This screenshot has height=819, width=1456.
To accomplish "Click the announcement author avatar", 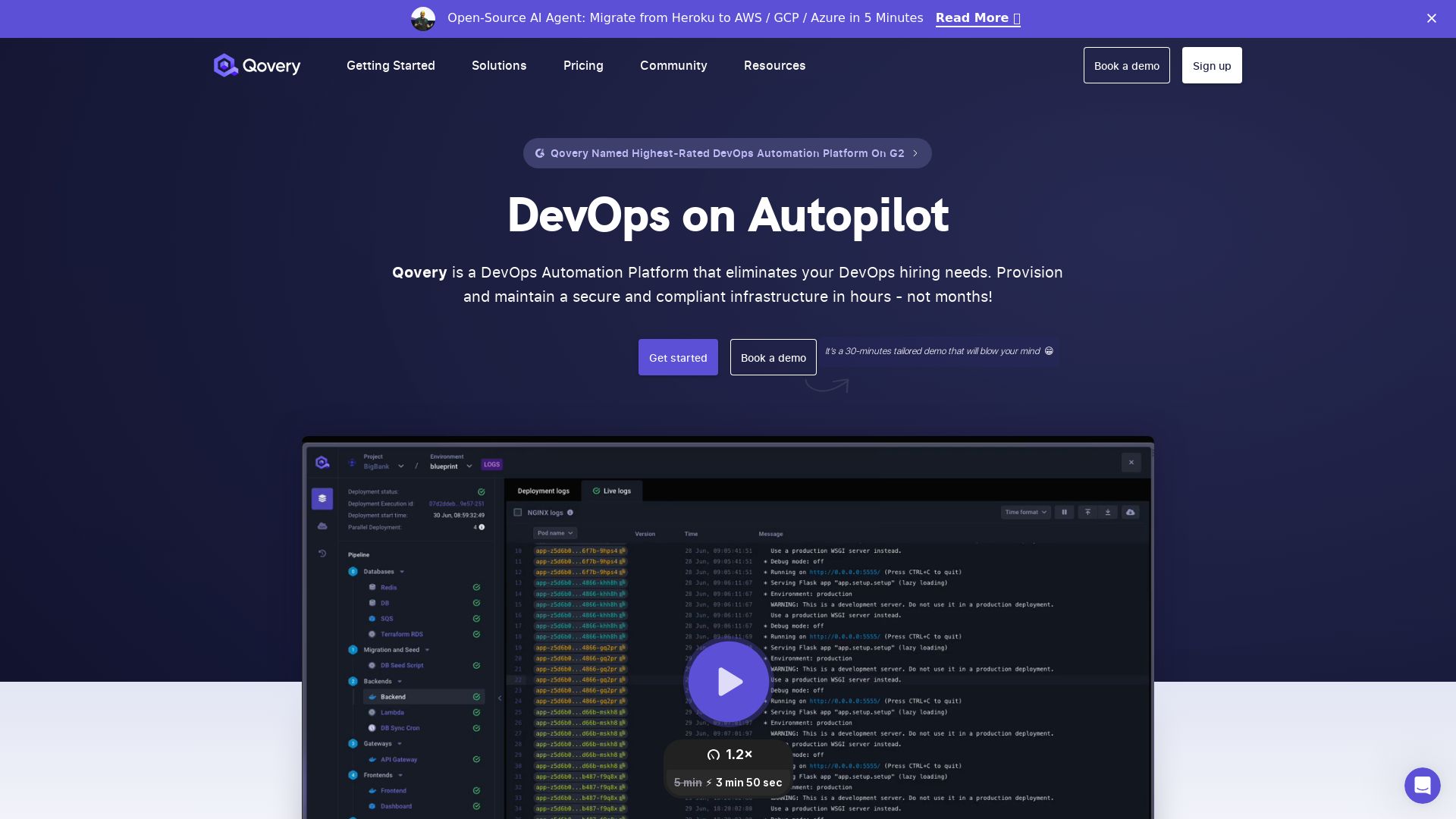I will (x=423, y=18).
